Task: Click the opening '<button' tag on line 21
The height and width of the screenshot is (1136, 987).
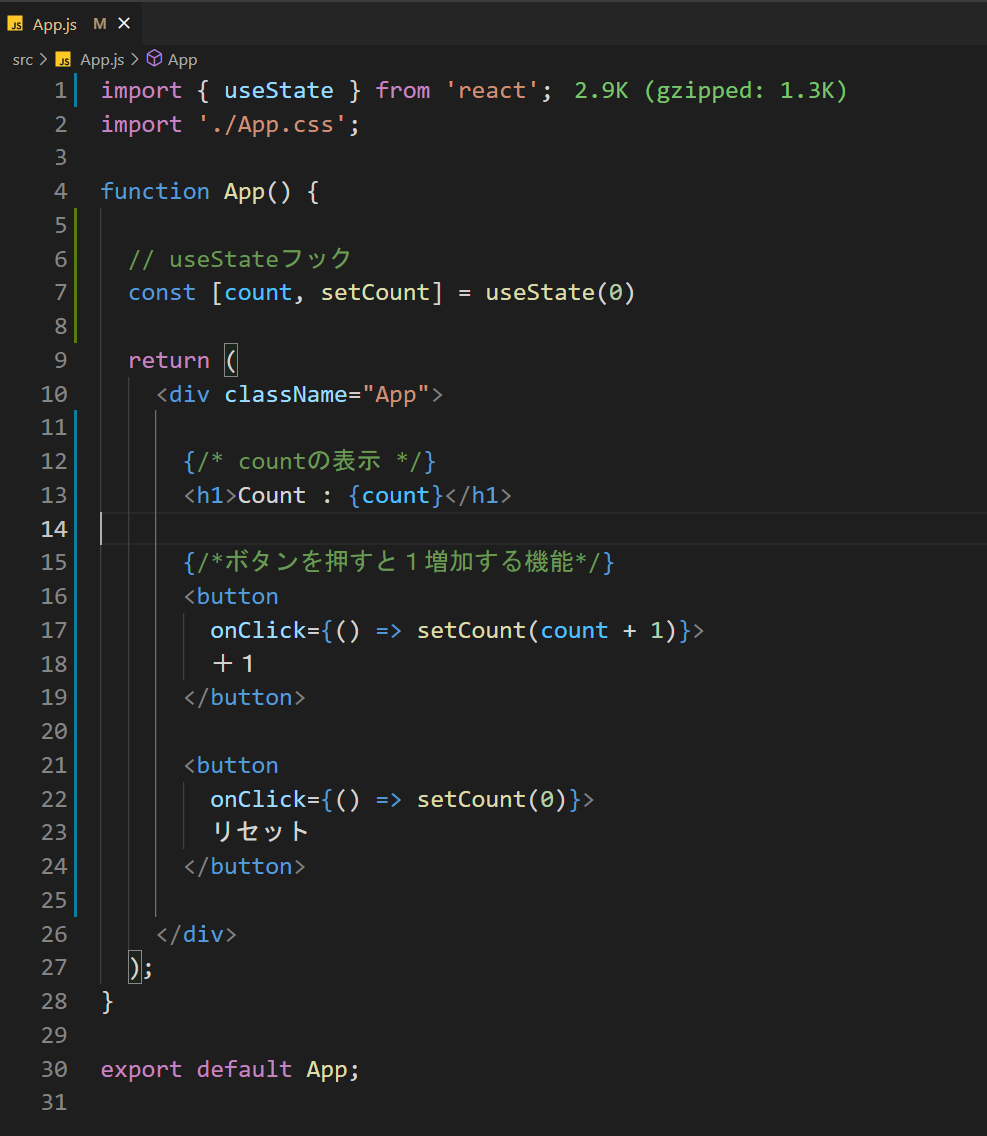Action: (x=231, y=765)
